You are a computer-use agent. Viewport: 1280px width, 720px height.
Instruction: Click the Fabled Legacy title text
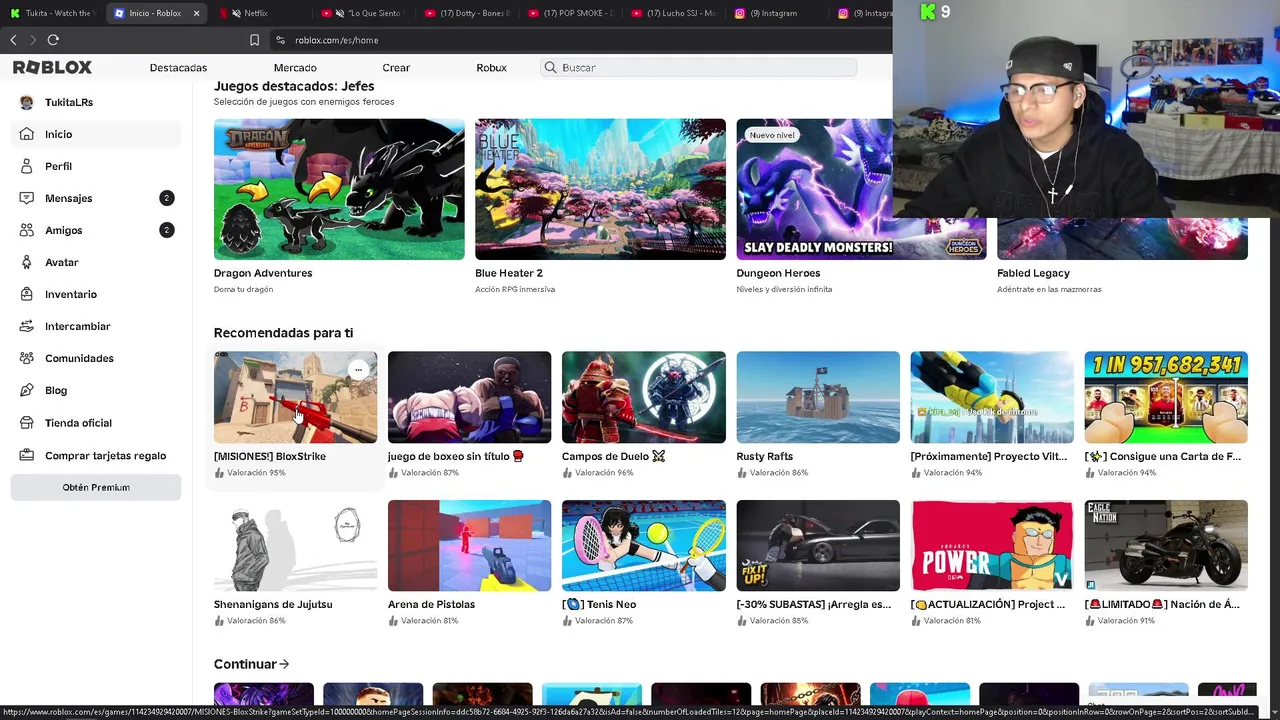pos(1033,273)
